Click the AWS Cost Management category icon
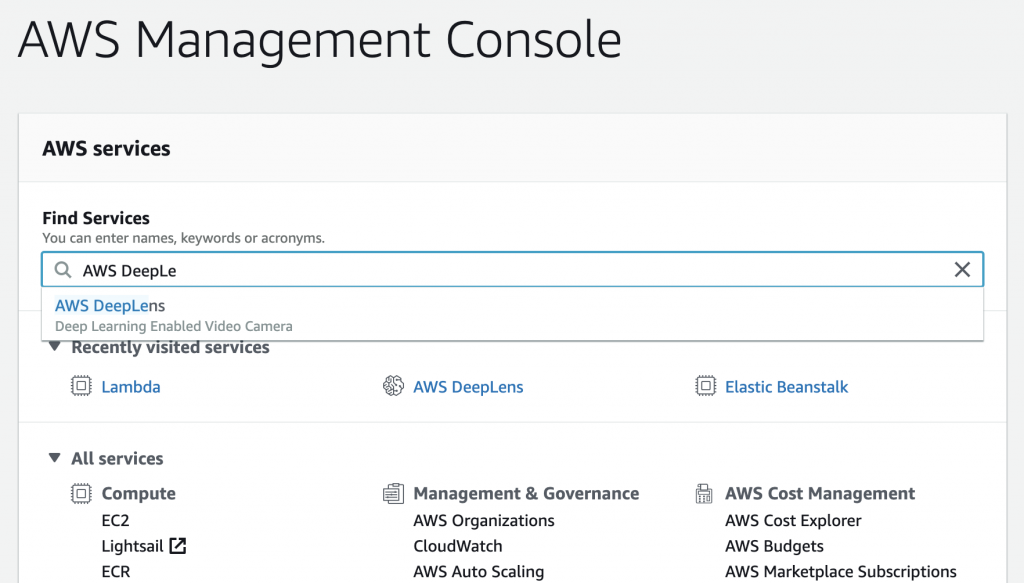Screen dimensions: 1024x583 coord(704,494)
